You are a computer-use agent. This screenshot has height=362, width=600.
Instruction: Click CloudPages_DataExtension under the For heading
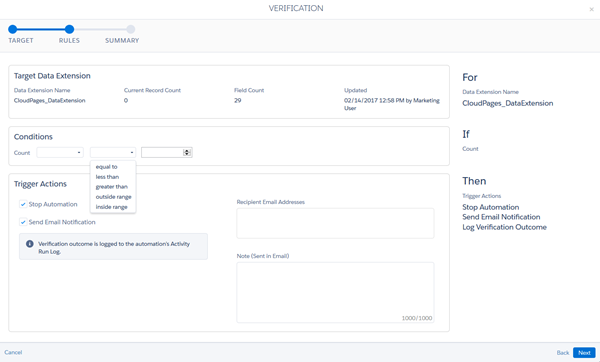coord(508,103)
